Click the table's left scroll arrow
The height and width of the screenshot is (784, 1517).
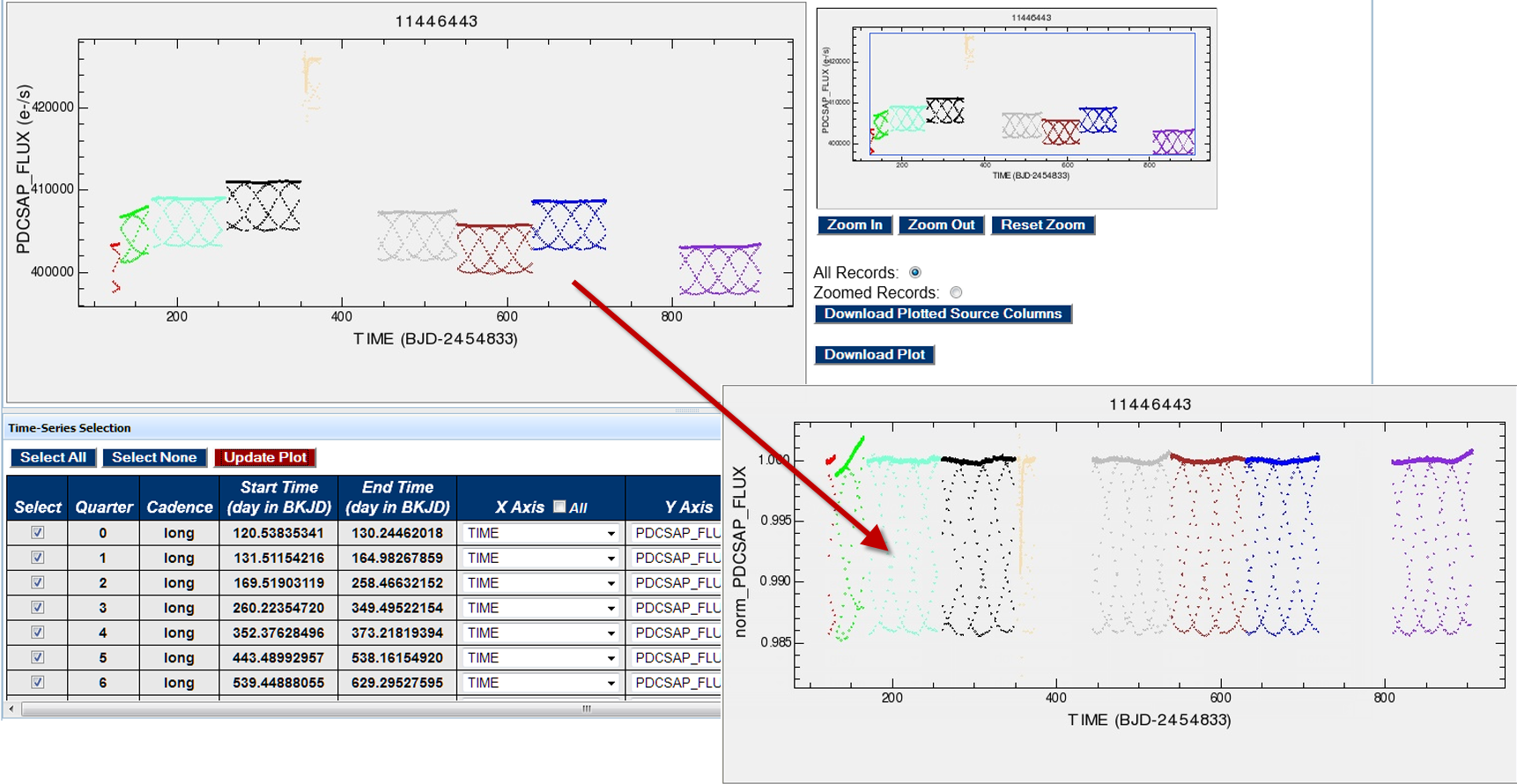[11, 708]
